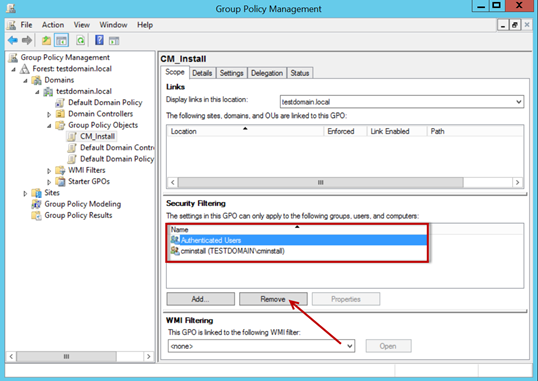
Task: Click the inner MDI restore button
Action: pos(515,25)
